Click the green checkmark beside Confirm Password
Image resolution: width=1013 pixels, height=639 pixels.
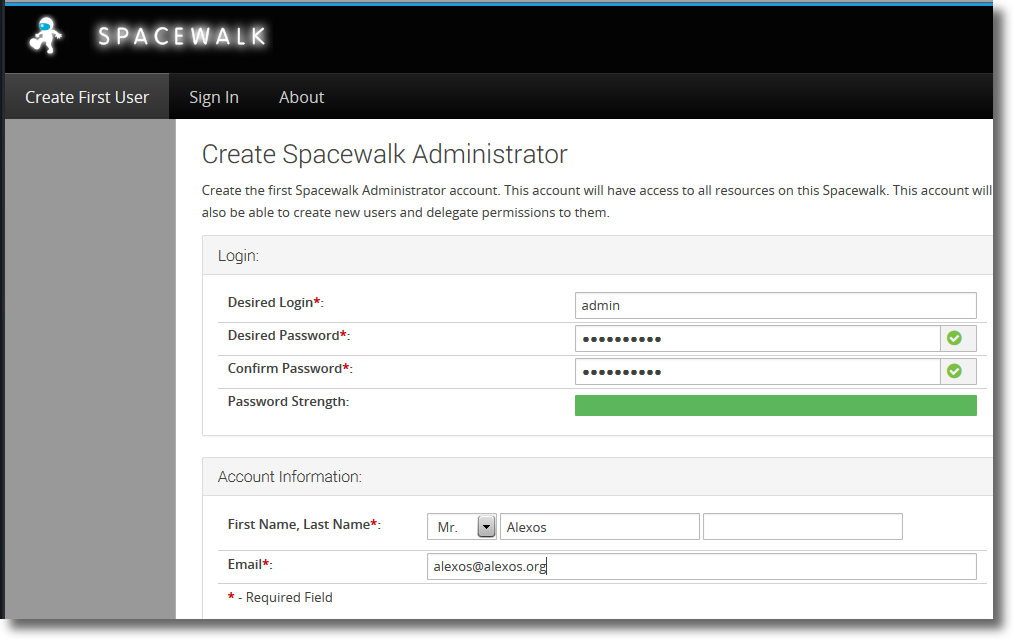click(954, 371)
